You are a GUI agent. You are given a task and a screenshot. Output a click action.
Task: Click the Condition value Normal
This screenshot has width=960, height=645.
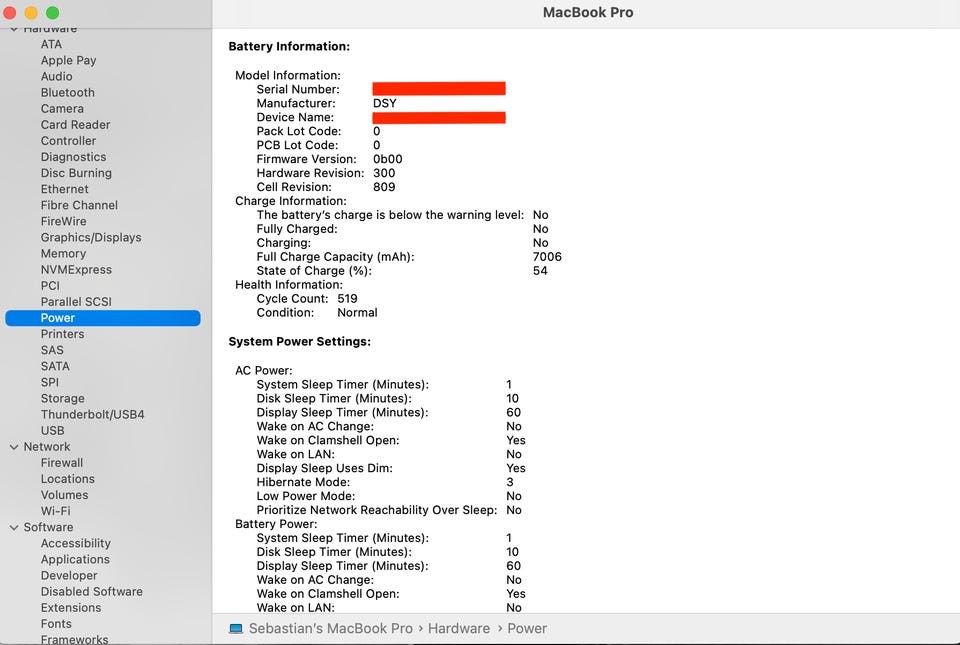[x=357, y=313]
